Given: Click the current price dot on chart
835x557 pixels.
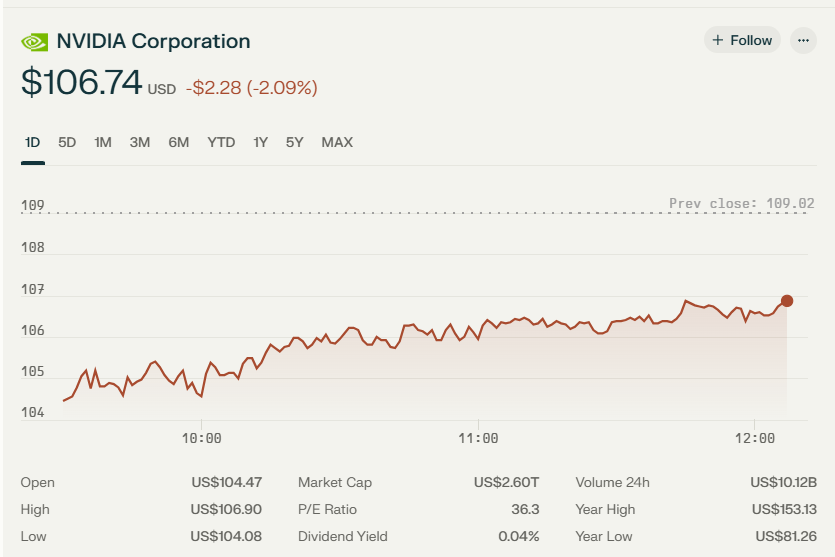Looking at the screenshot, I should [x=787, y=301].
